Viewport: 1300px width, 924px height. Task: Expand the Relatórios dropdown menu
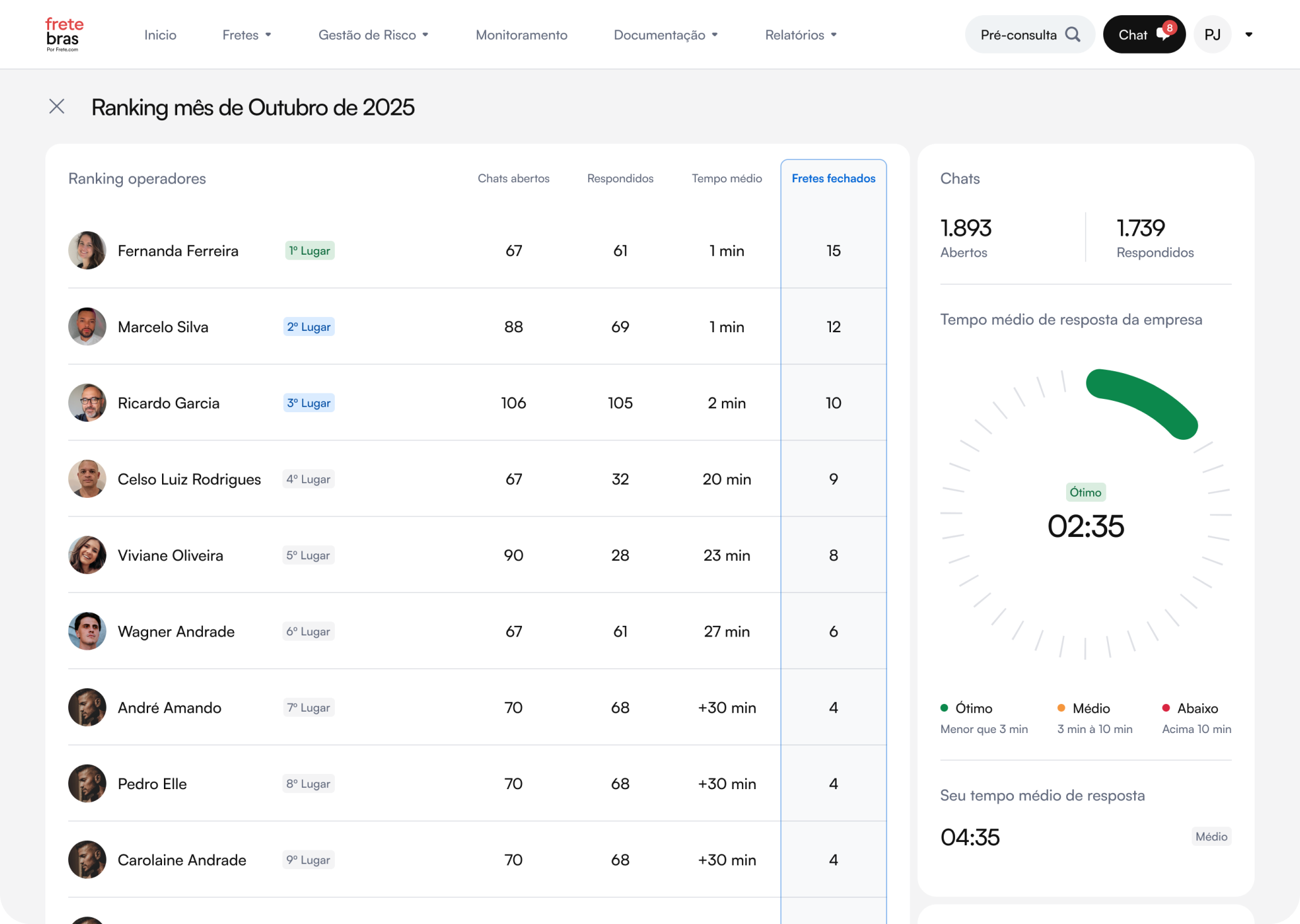point(801,35)
